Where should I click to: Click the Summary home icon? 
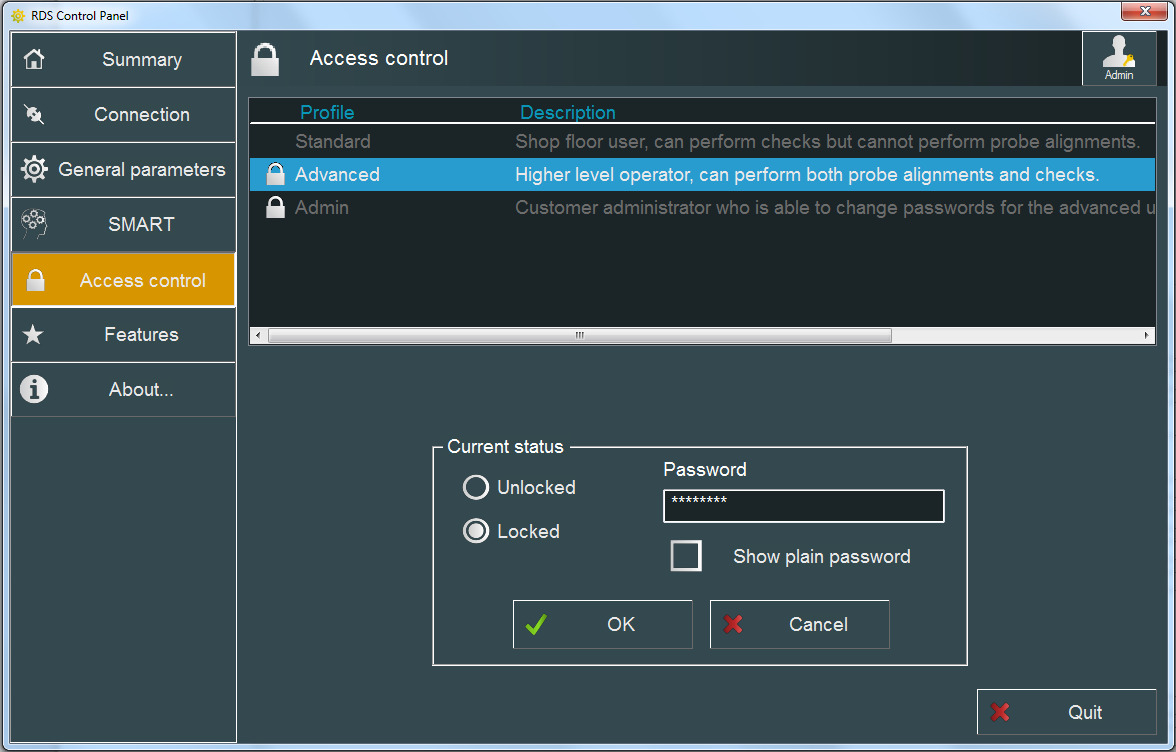click(35, 60)
